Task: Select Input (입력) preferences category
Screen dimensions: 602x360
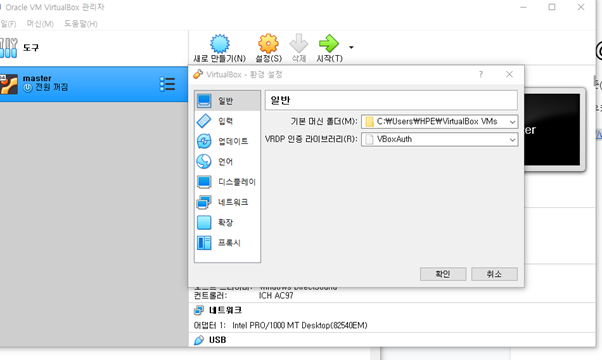Action: tap(227, 121)
